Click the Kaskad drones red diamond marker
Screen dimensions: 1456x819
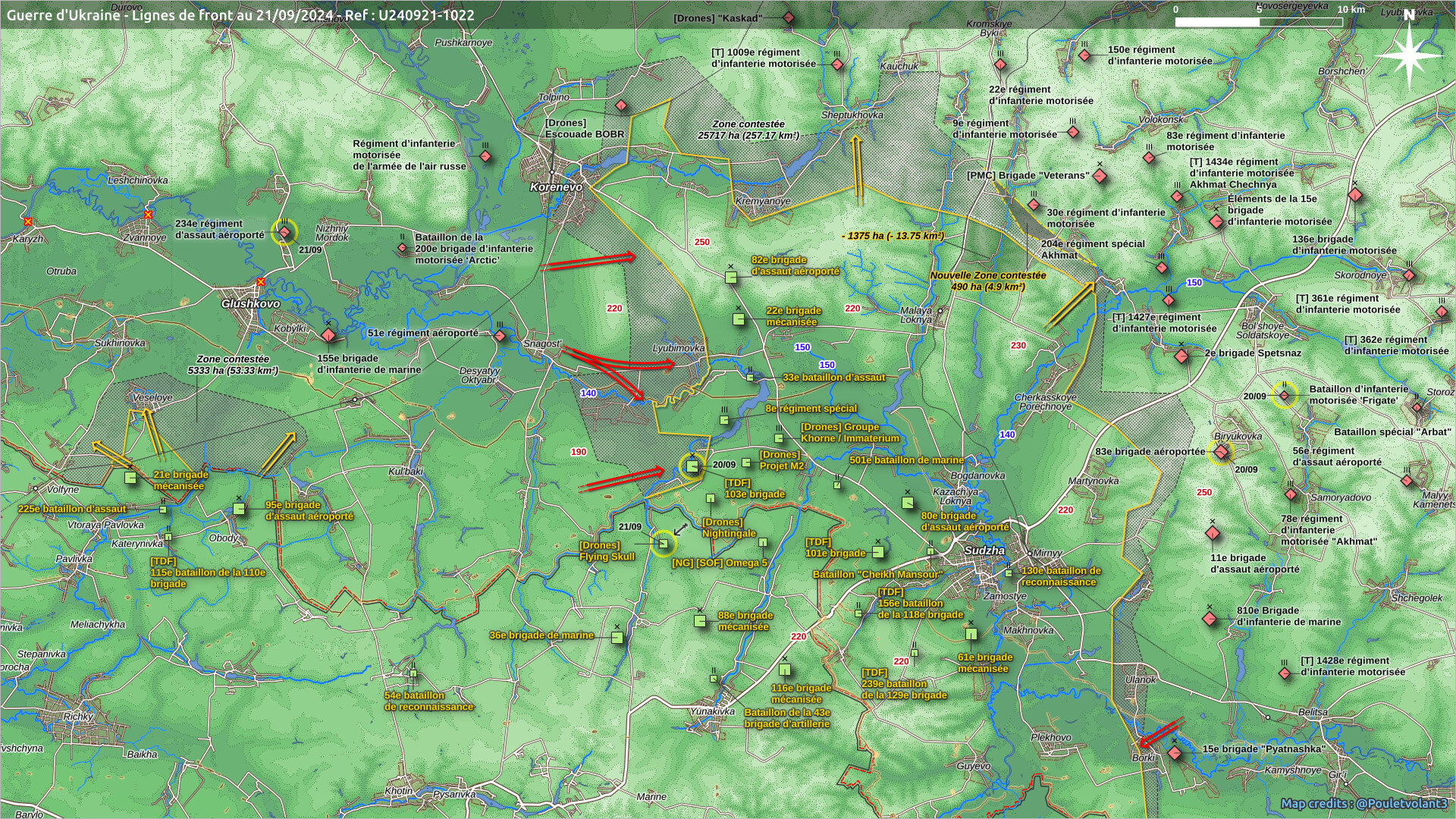(x=789, y=17)
